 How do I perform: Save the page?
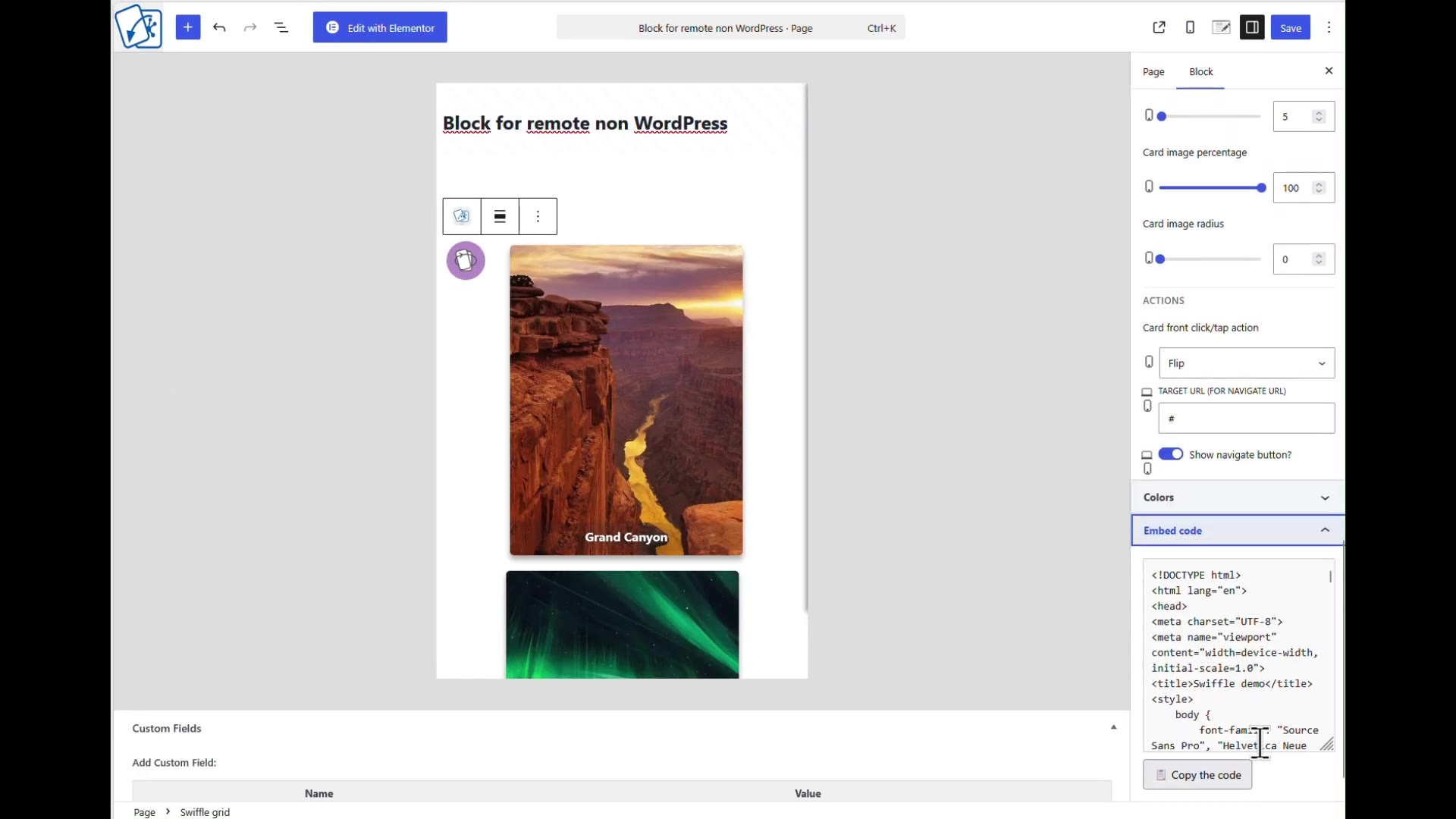(1291, 27)
